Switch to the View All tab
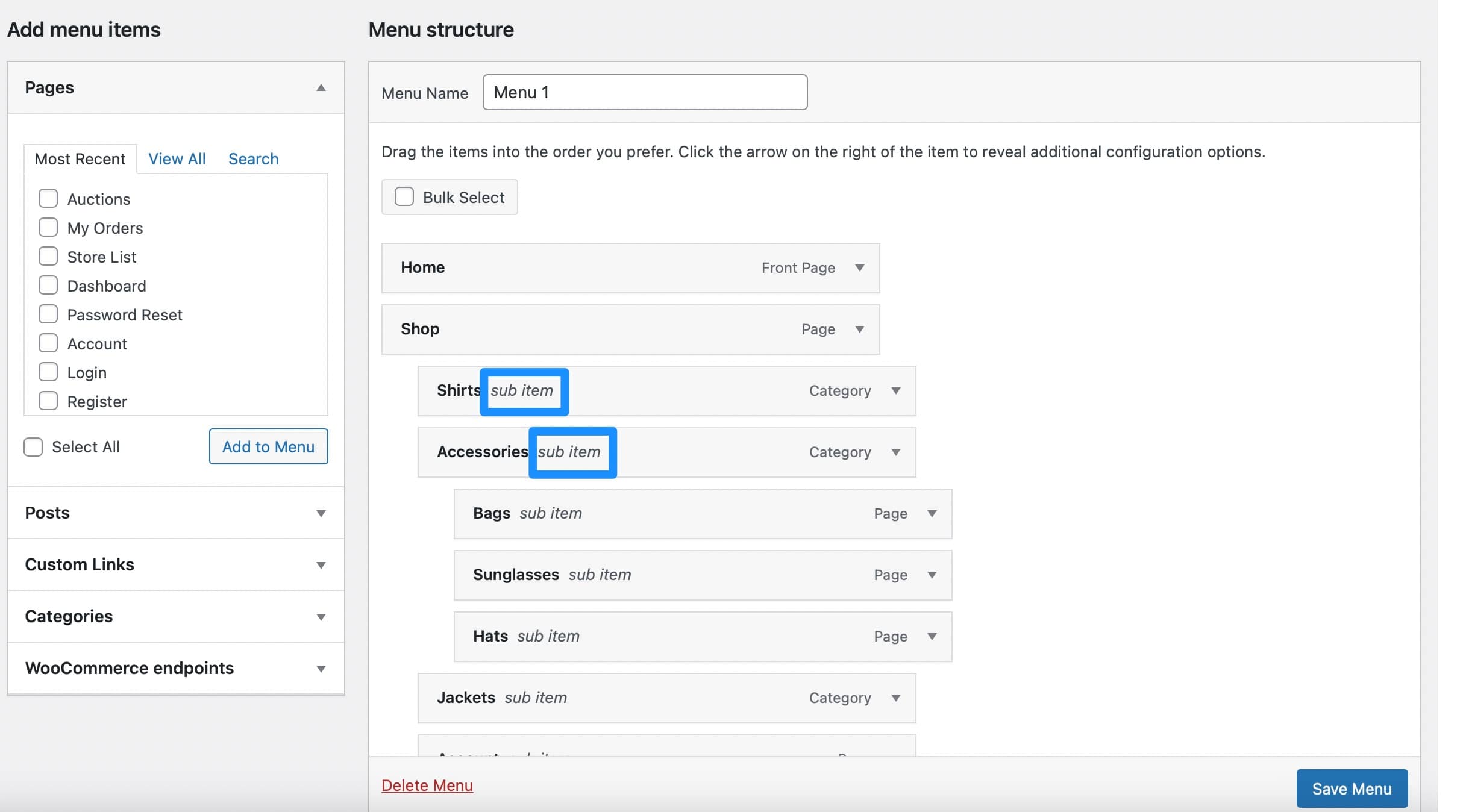This screenshot has height=812, width=1463. 177,158
